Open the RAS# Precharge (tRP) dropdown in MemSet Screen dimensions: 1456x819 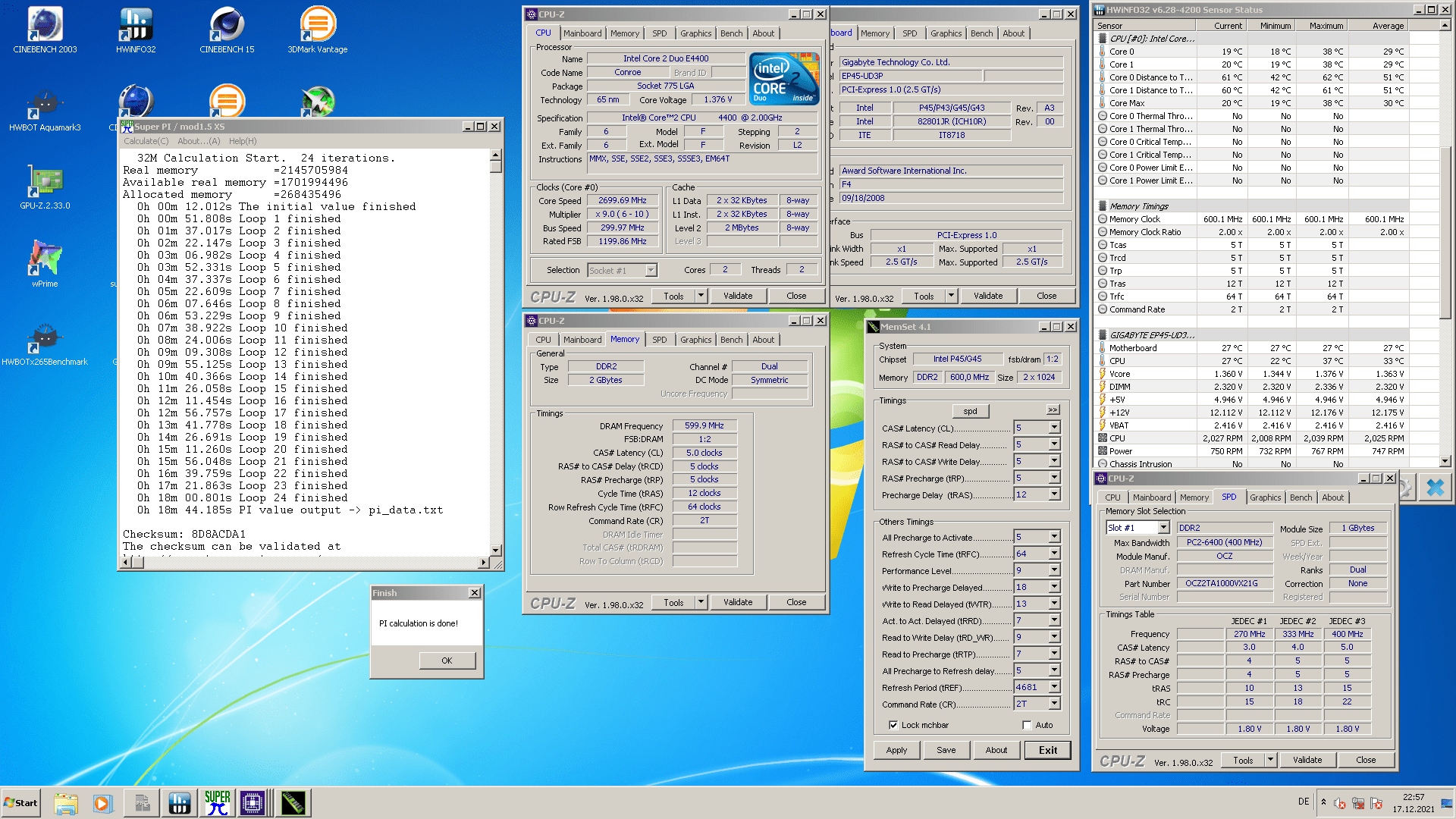(1054, 478)
